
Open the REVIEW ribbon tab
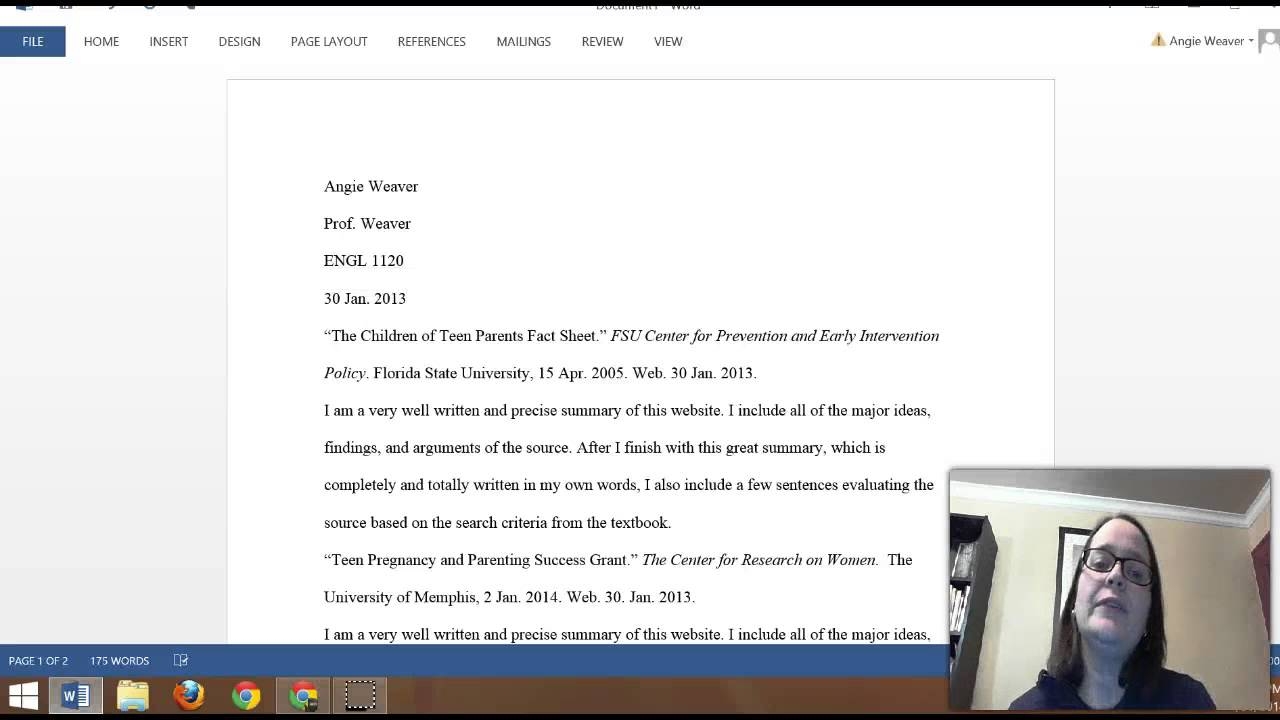tap(601, 41)
